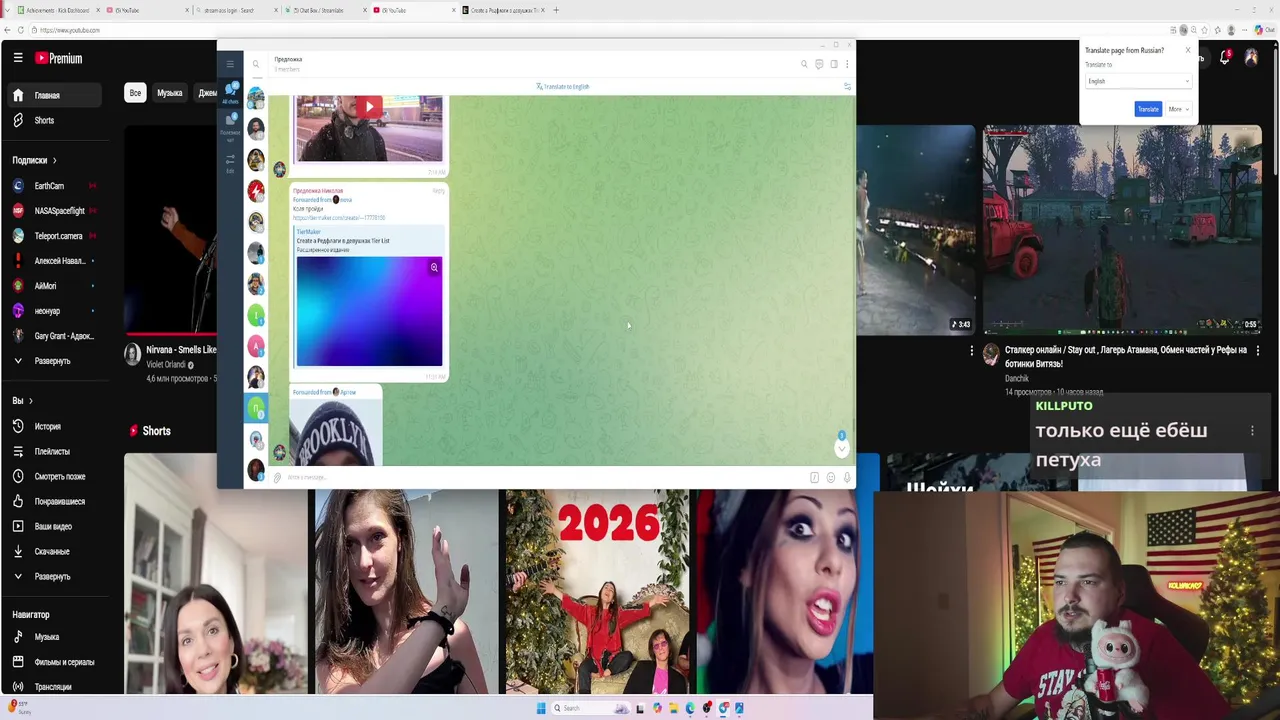This screenshot has width=1280, height=720.
Task: Click the Telegram sidebar search icon
Action: [256, 64]
